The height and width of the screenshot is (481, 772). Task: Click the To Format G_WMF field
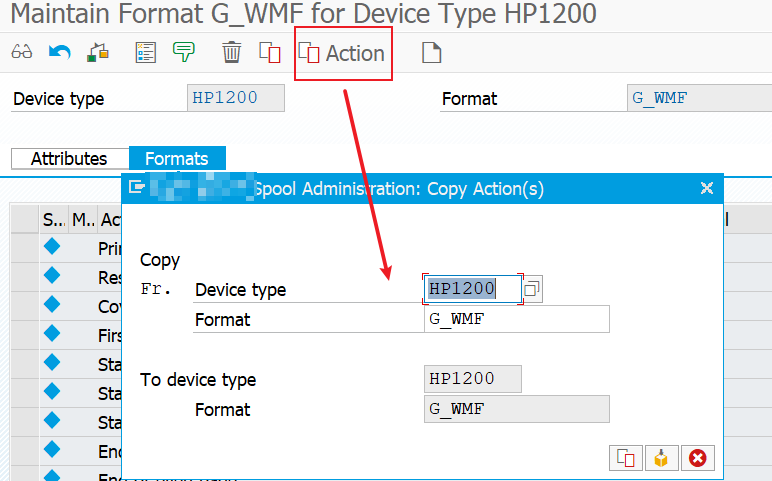coord(516,409)
